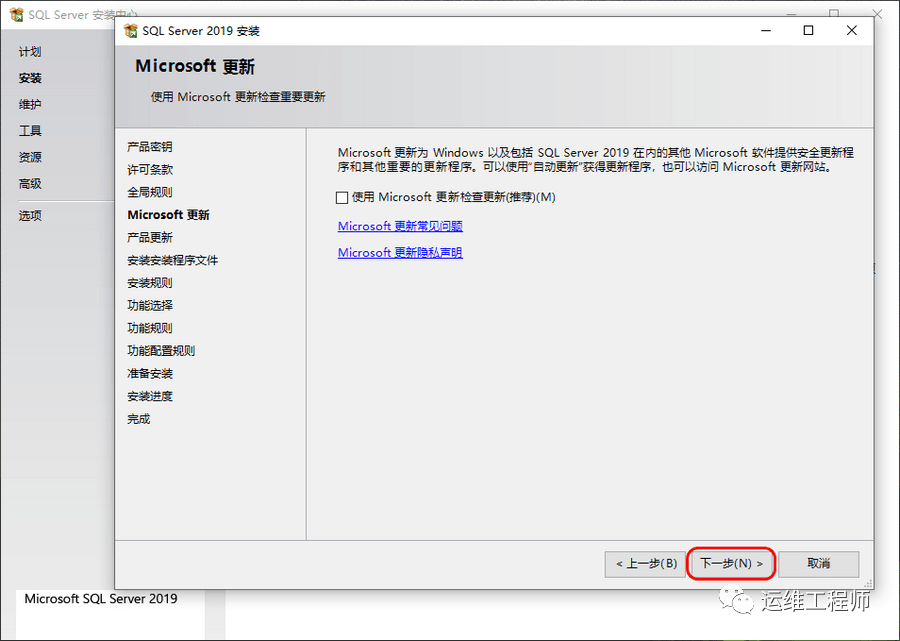This screenshot has height=641, width=900.
Task: Click the 安装规则 step in the wizard list
Action: tap(150, 283)
